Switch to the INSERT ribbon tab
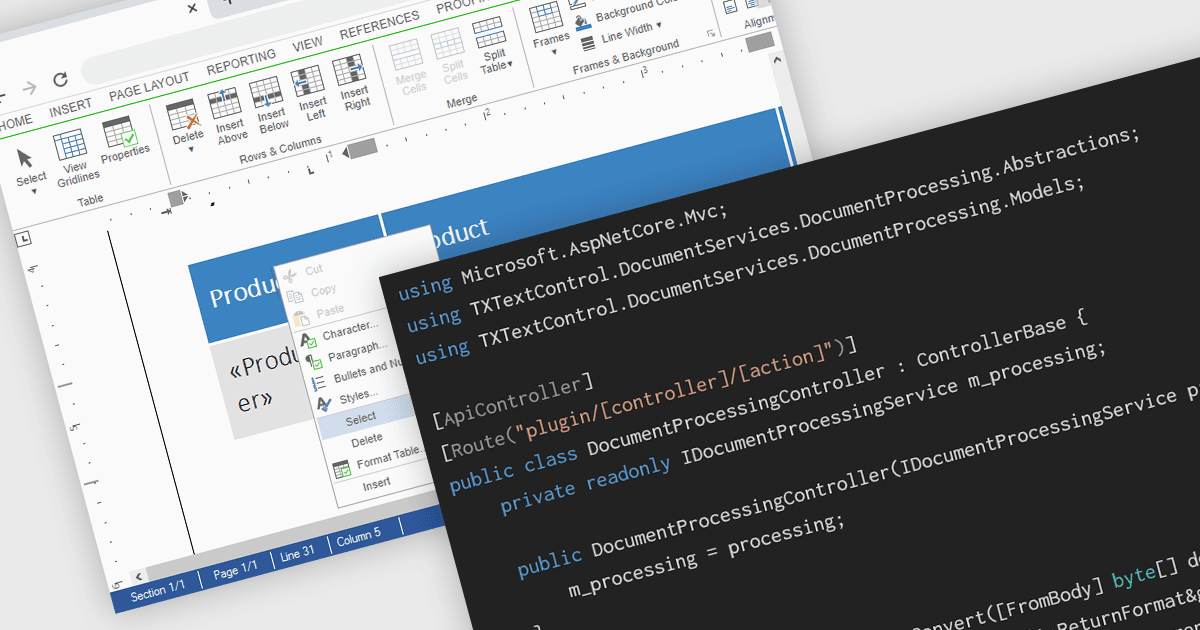The image size is (1200, 630). tap(70, 106)
